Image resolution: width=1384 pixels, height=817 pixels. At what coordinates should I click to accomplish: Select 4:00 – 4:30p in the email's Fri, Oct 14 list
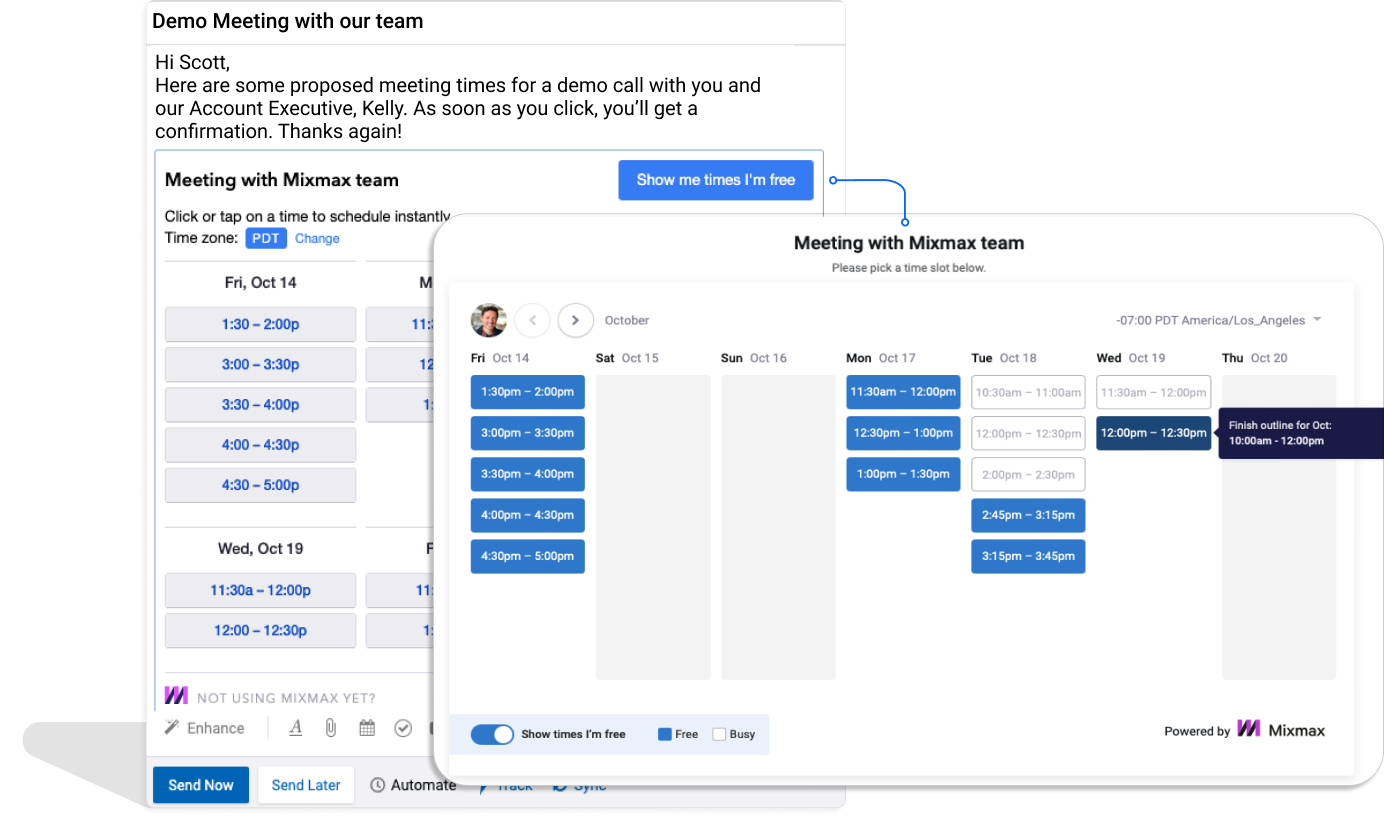click(260, 445)
